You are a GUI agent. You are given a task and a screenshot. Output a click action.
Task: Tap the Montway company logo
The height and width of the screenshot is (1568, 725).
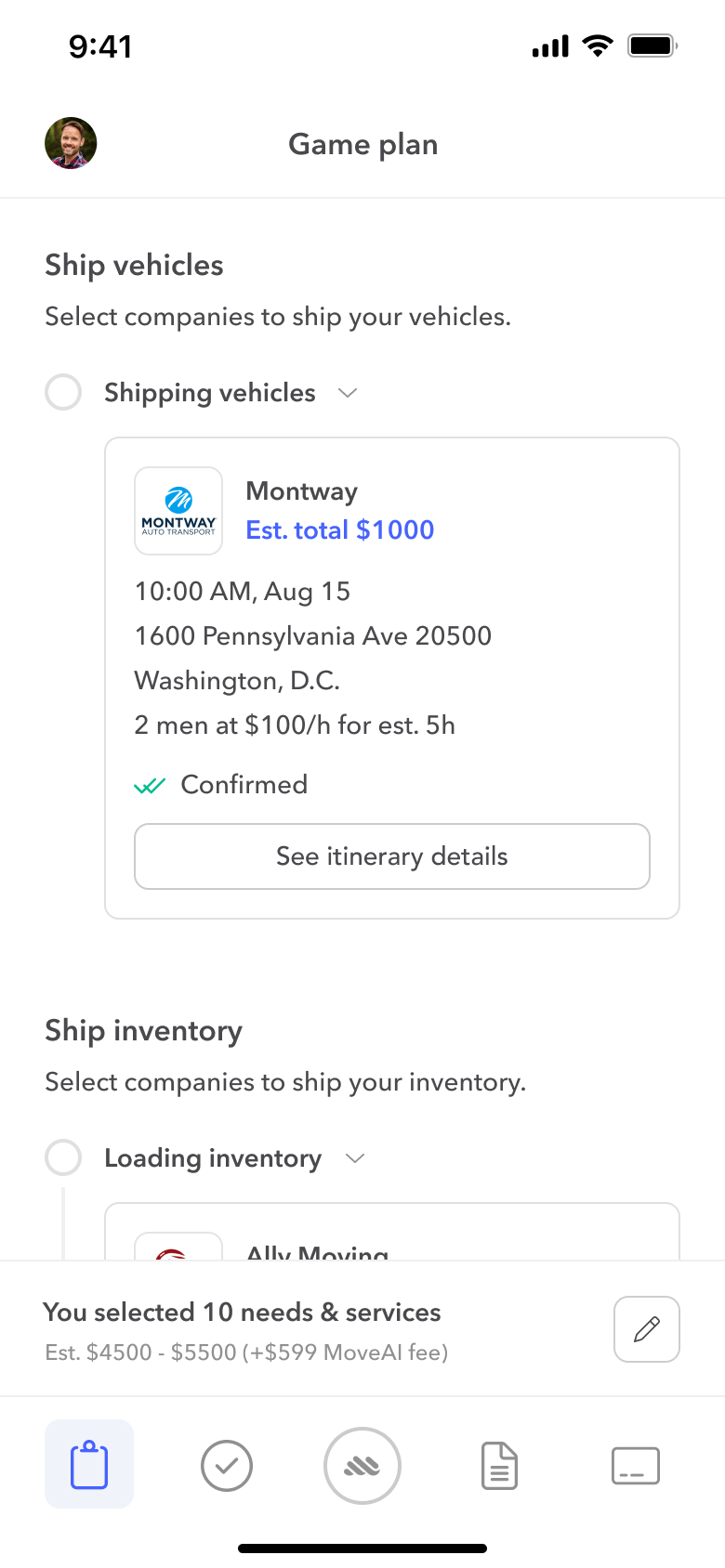(x=178, y=511)
